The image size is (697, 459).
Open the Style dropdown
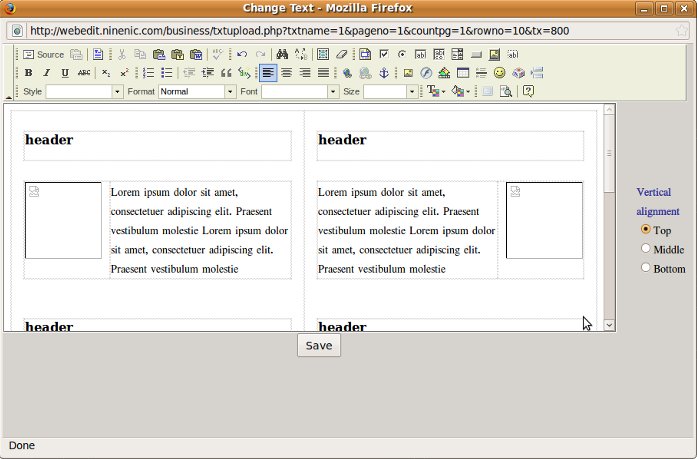pos(84,92)
